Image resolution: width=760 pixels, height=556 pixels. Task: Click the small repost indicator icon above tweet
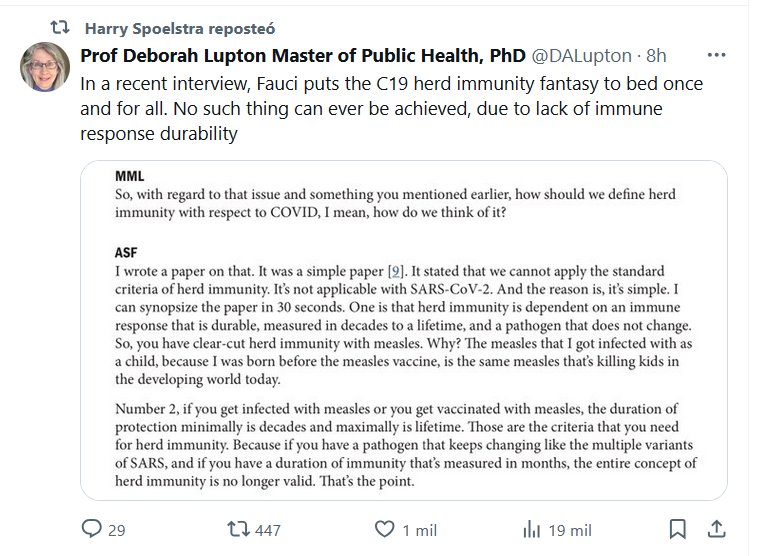click(x=59, y=27)
